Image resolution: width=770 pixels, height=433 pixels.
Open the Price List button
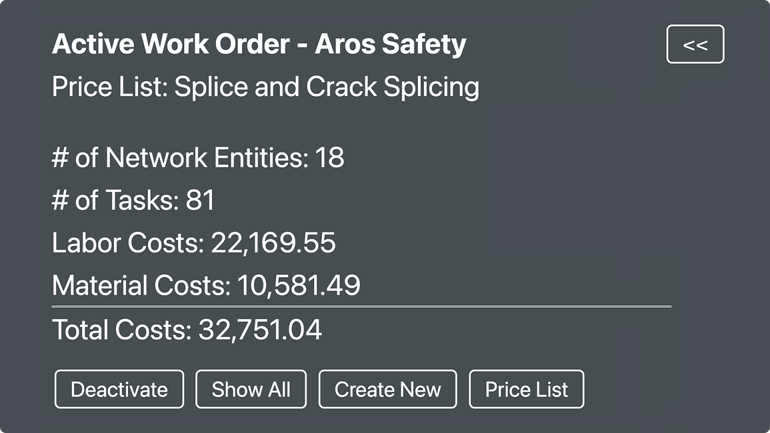coord(526,389)
